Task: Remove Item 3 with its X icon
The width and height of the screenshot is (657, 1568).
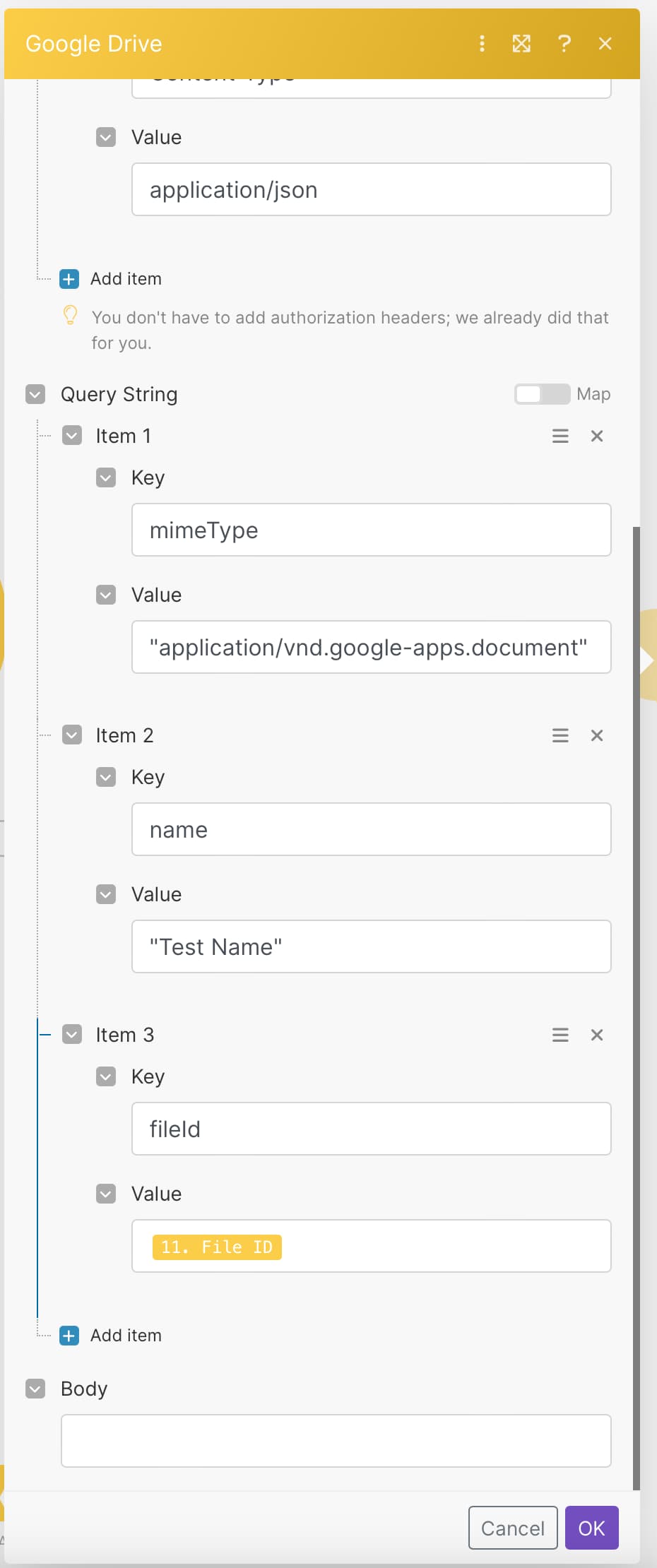Action: click(x=597, y=1035)
